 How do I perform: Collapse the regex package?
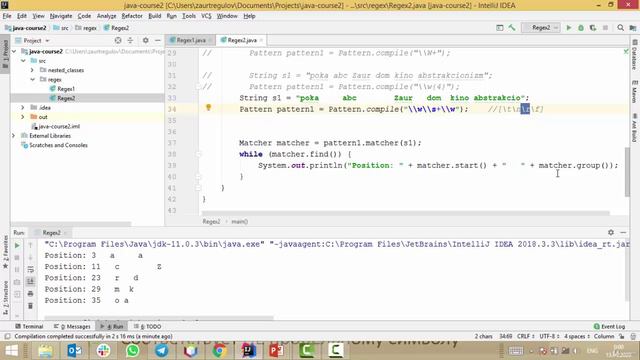tap(32, 80)
